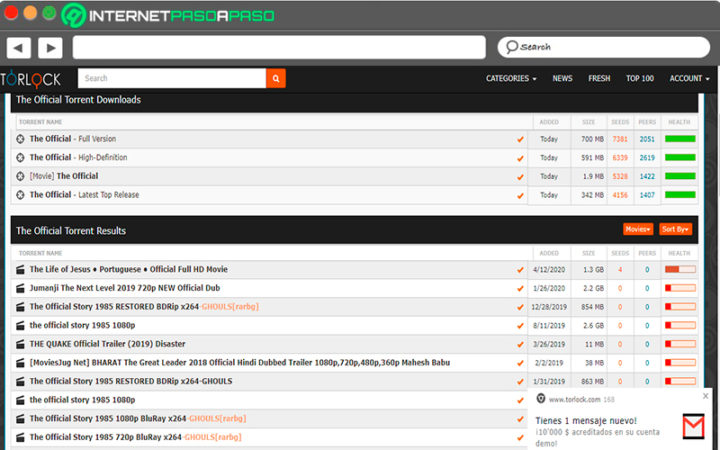Open the Top 100 page
The width and height of the screenshot is (720, 450).
[x=640, y=78]
